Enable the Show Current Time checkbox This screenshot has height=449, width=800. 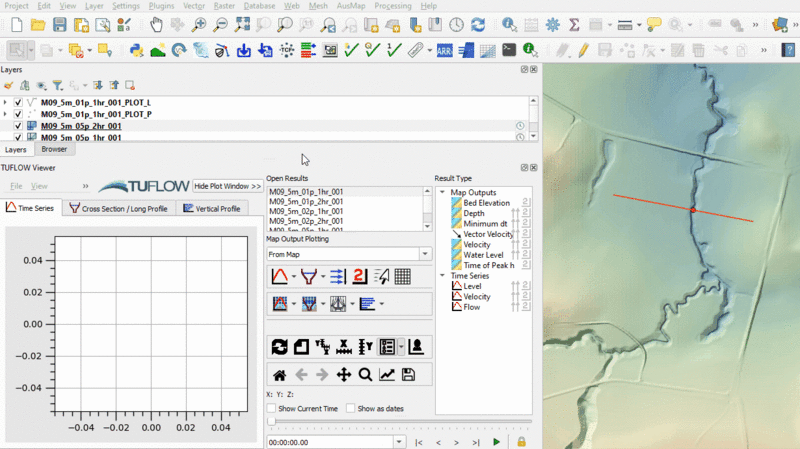point(272,408)
